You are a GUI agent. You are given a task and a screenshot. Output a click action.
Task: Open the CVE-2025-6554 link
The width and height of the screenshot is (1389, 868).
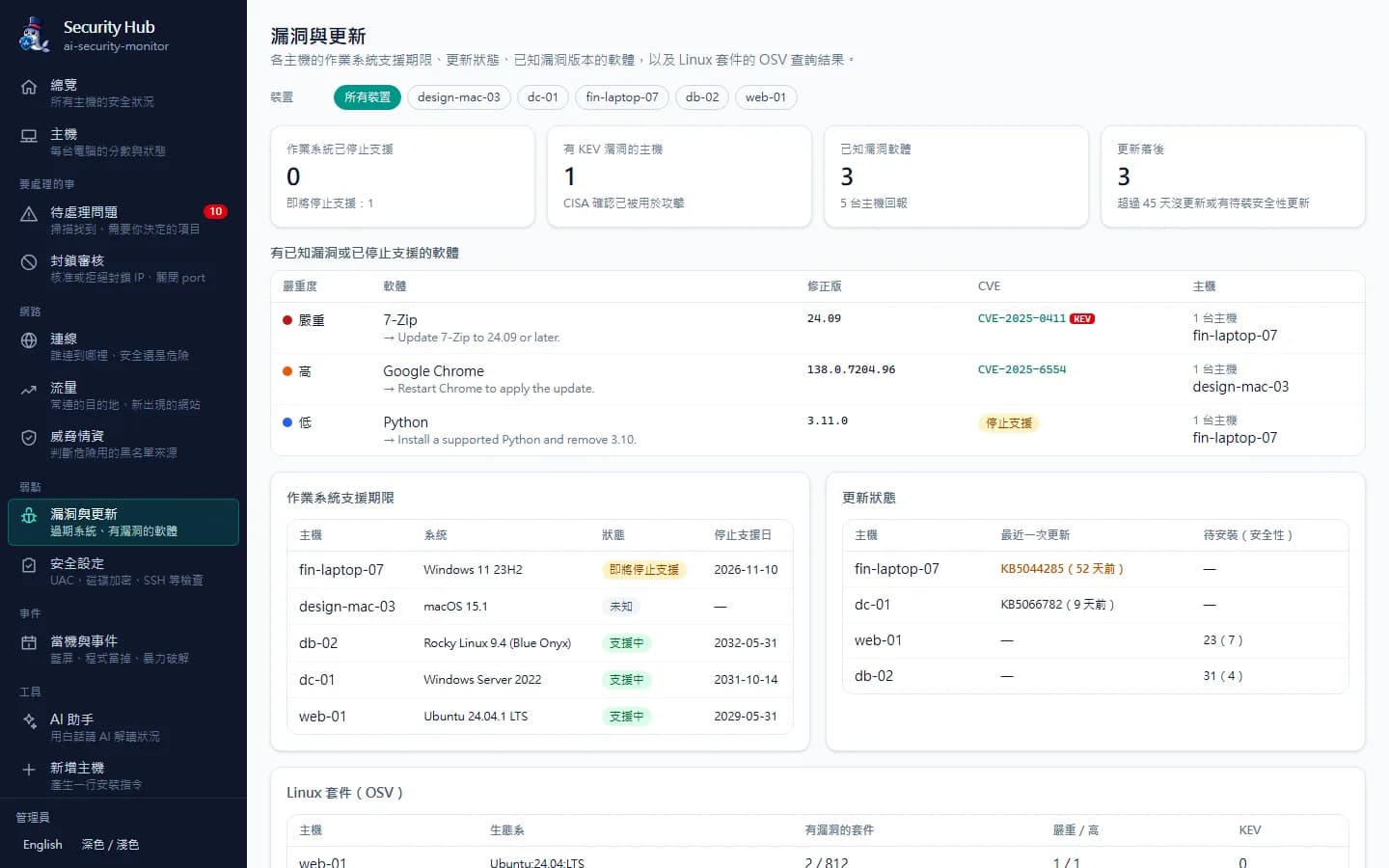(1021, 369)
